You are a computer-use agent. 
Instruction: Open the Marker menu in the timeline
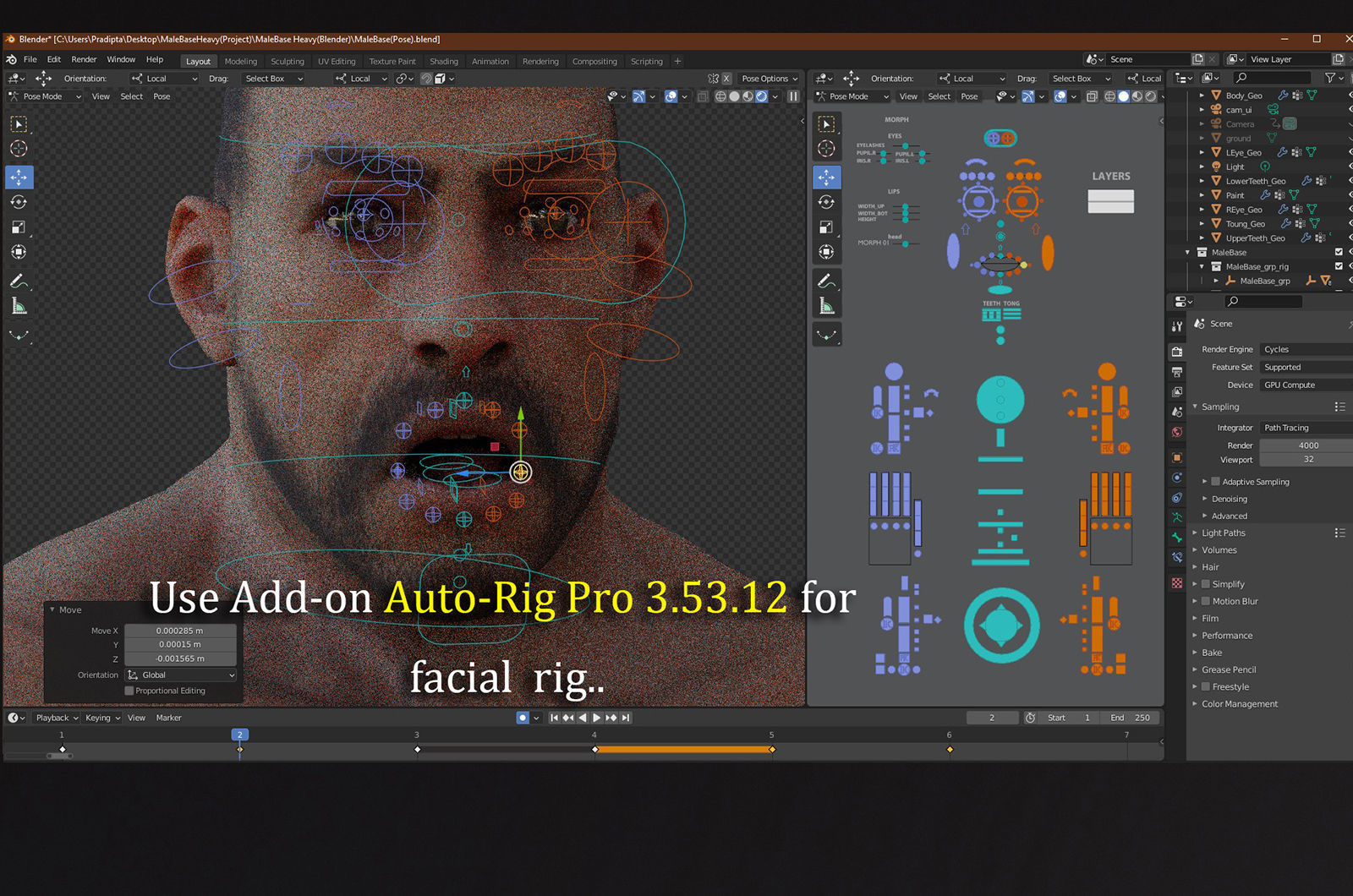coord(169,718)
